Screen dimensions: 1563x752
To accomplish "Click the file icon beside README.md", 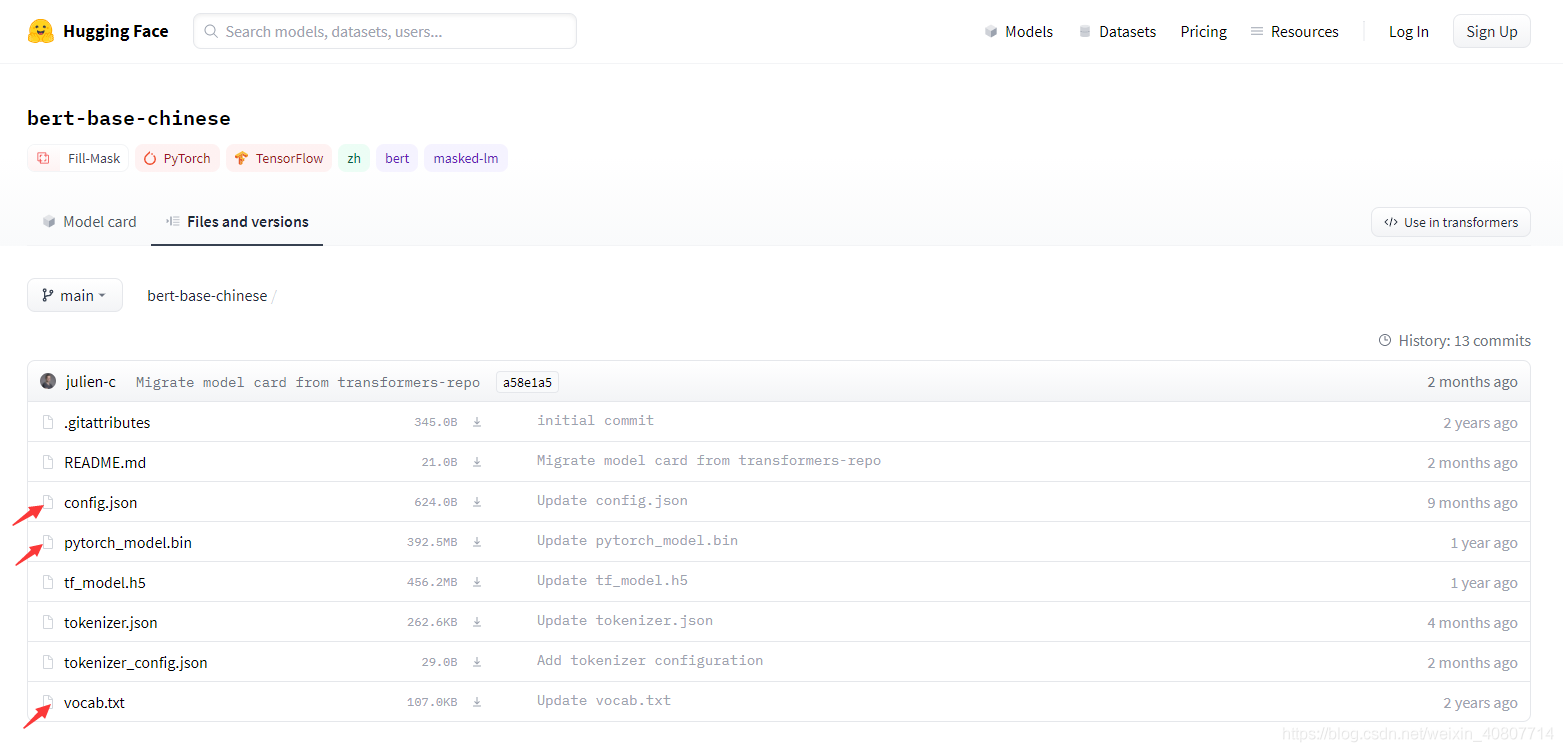I will pos(47,462).
